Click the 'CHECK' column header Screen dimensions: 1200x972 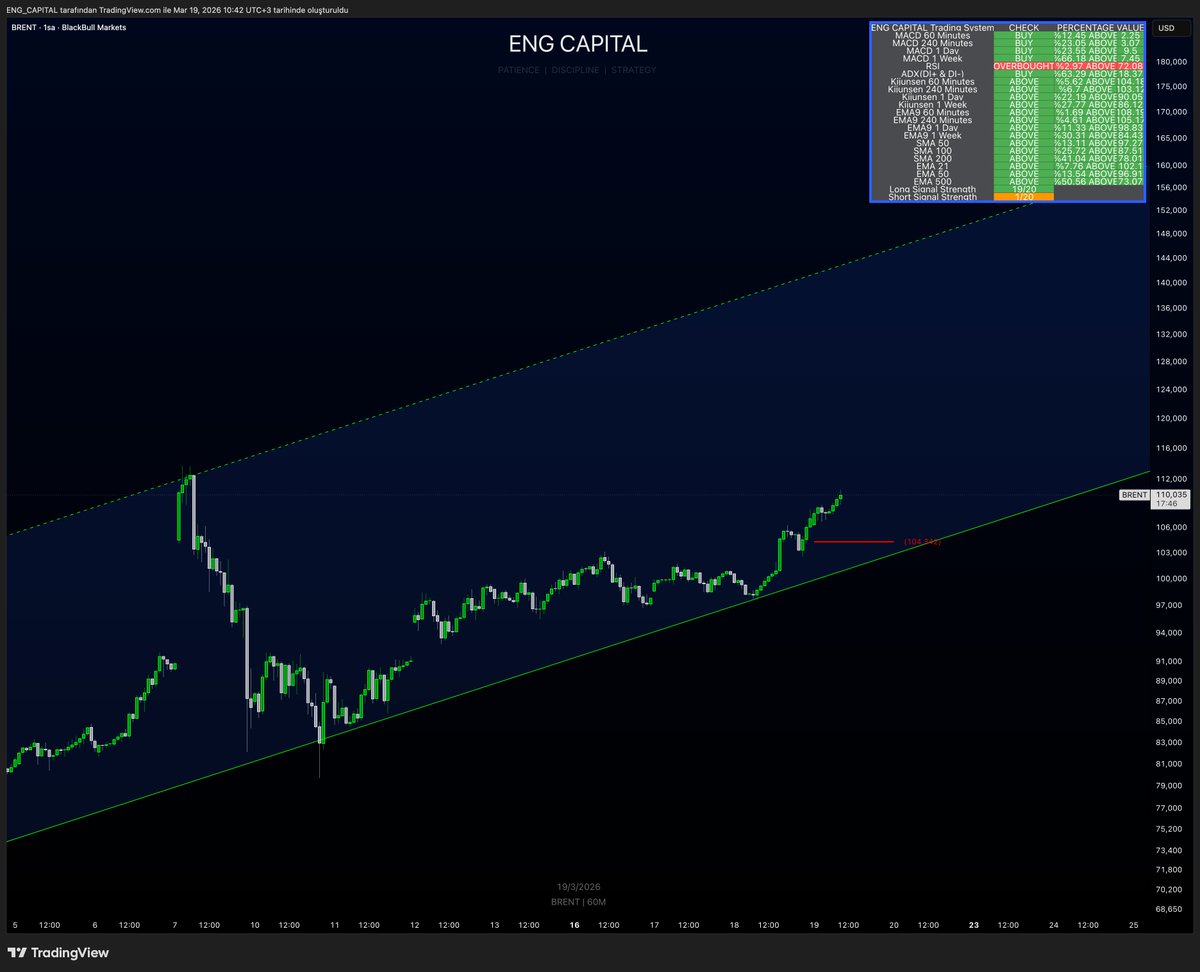pos(1024,28)
